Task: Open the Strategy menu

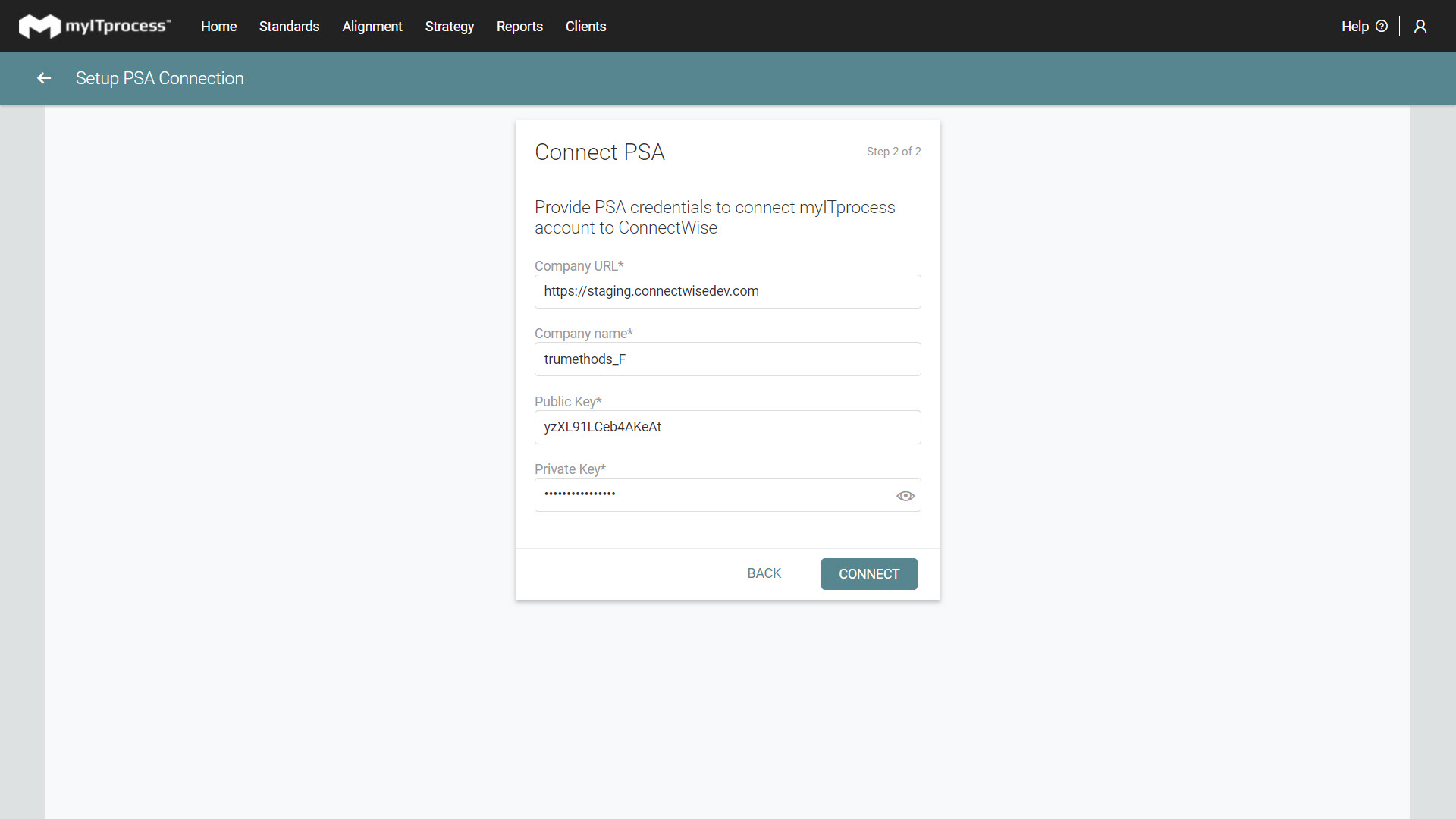Action: (x=450, y=27)
